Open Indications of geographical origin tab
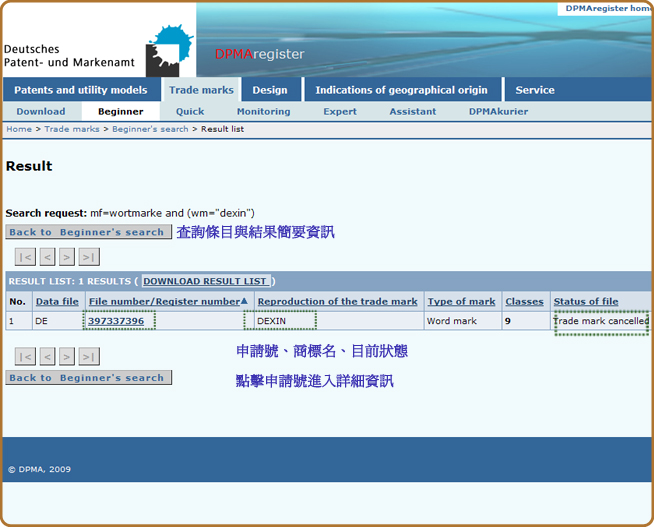The image size is (654, 527). click(x=401, y=90)
